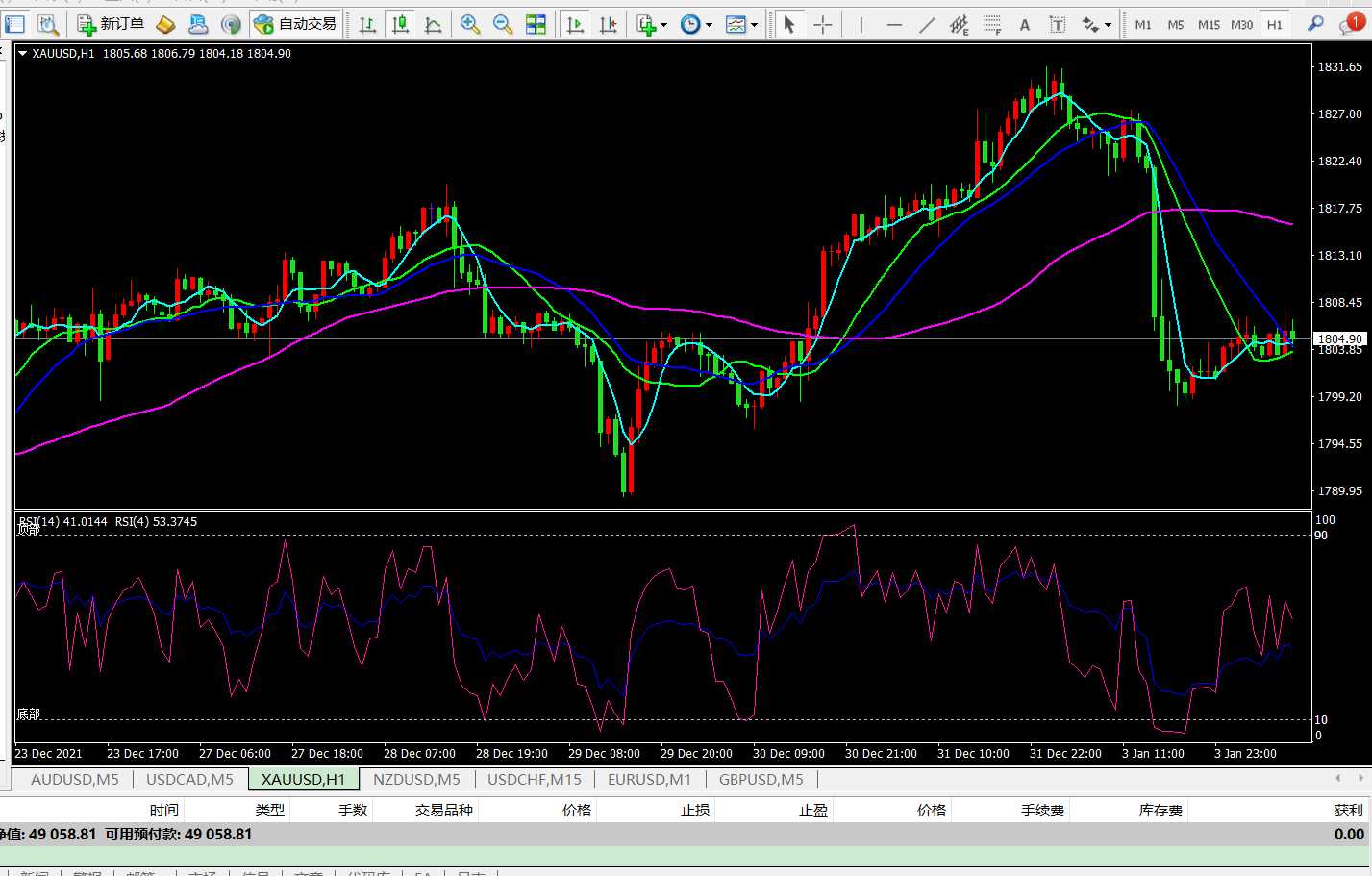Select the H1 timeframe button

coord(1274,24)
